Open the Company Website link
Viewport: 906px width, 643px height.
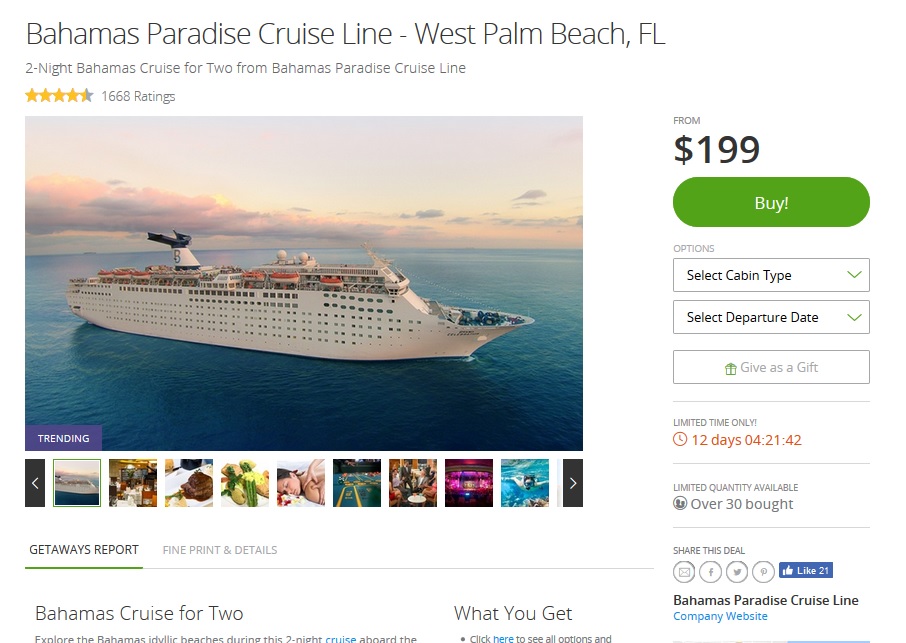(x=719, y=616)
